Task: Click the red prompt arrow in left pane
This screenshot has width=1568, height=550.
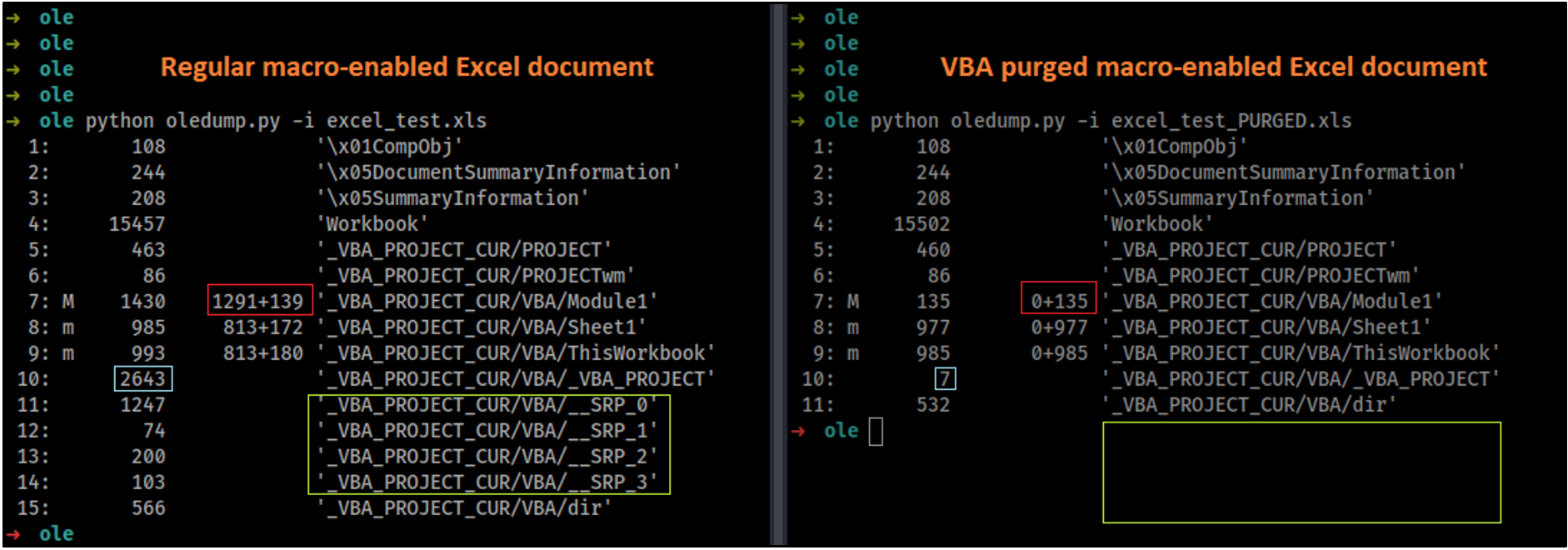Action: point(12,534)
